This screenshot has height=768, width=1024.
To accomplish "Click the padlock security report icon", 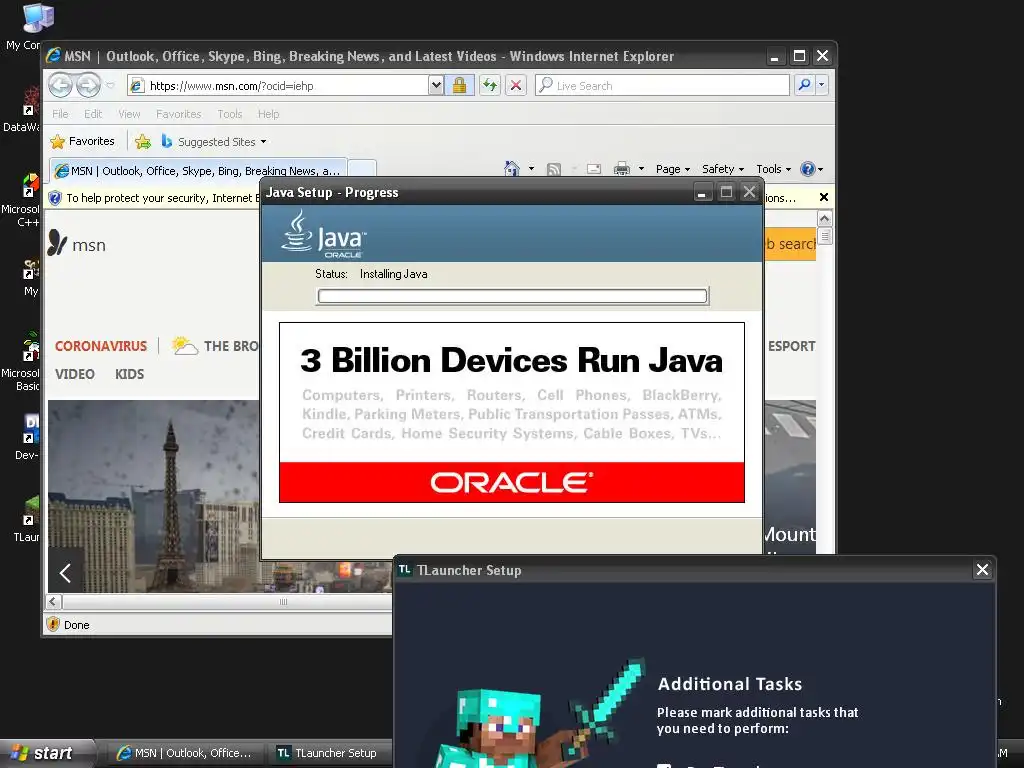I will (x=460, y=86).
